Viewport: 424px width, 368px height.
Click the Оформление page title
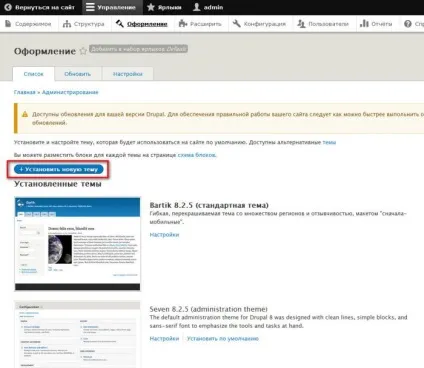pyautogui.click(x=45, y=51)
